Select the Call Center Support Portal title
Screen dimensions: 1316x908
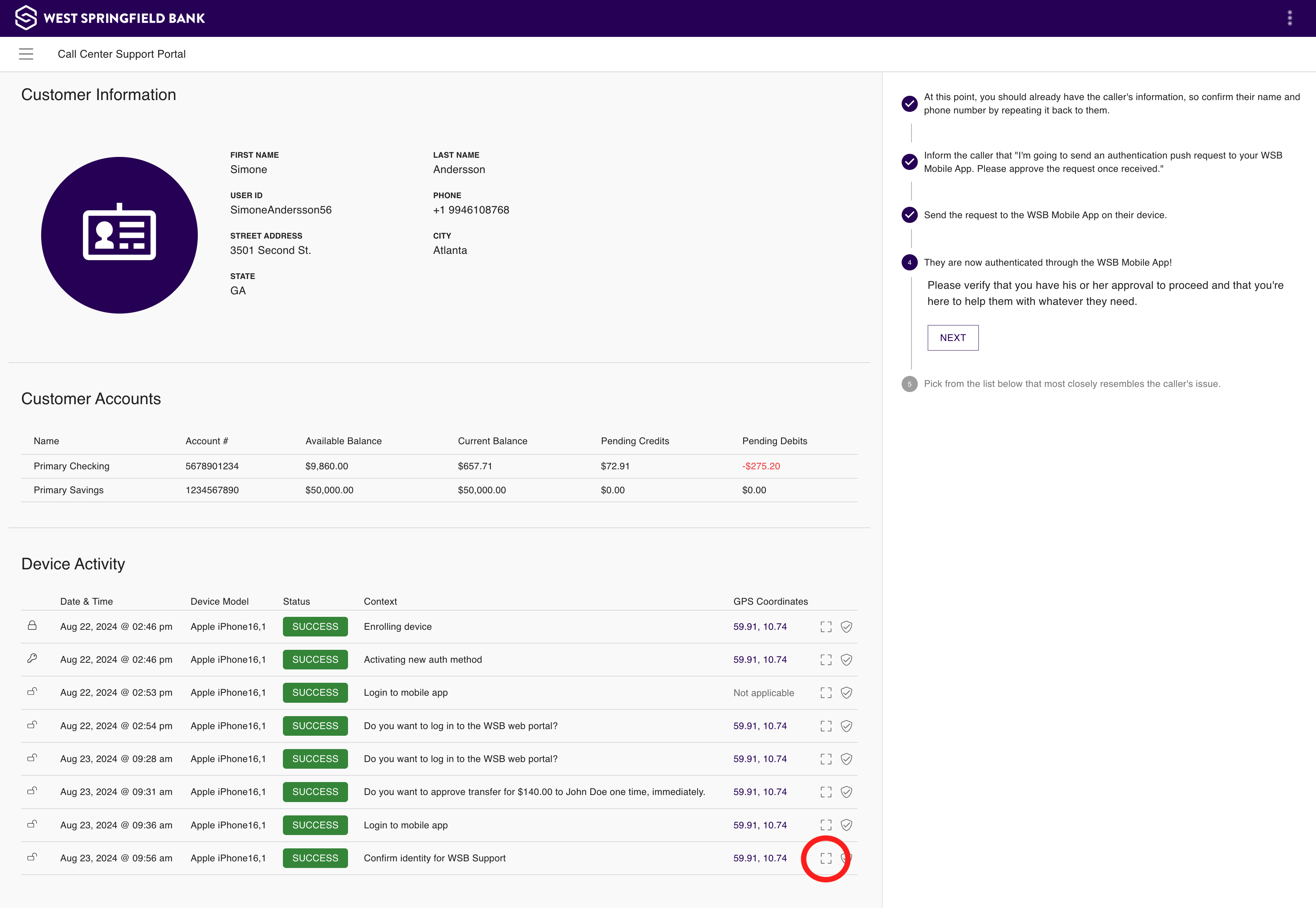tap(122, 53)
